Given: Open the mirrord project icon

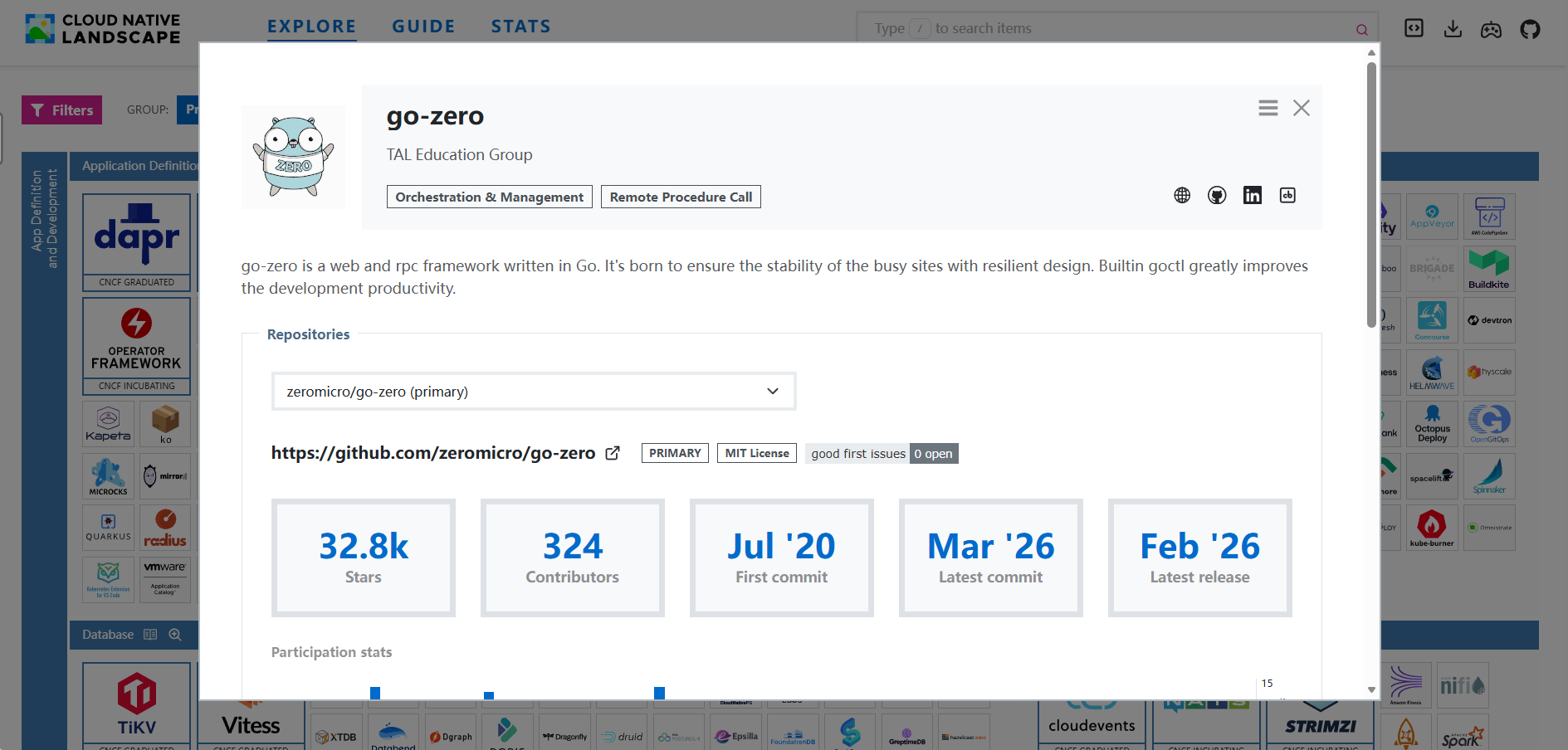Looking at the screenshot, I should tap(165, 476).
